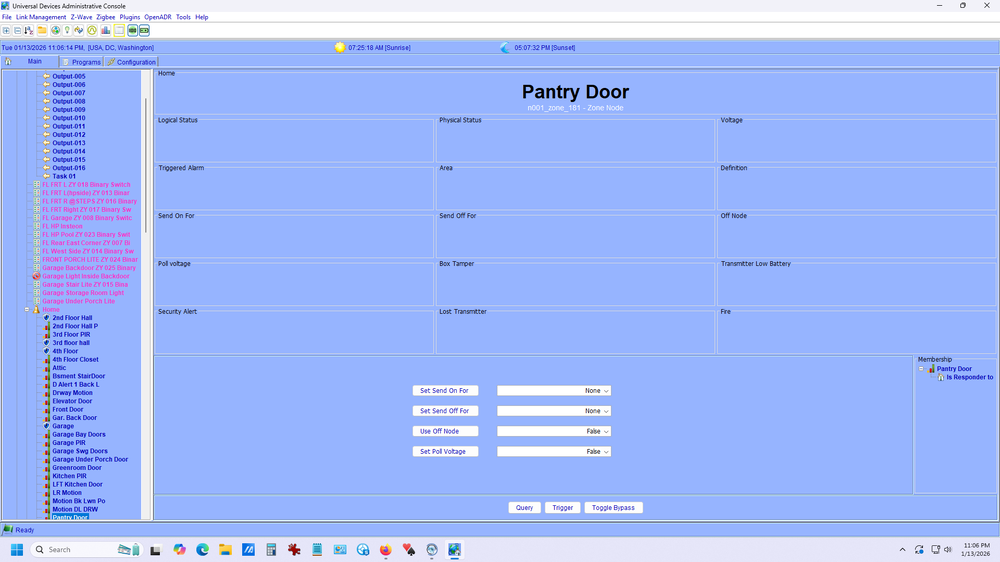1000x562 pixels.
Task: Open the Use Off Node value dropdown
Action: click(x=554, y=431)
